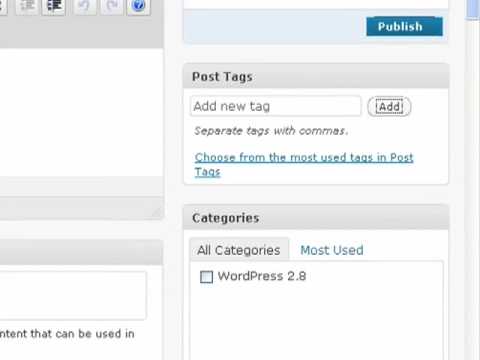Screen dimensions: 480x360
Task: Click the blue Help icon in editor toolbar
Action: 138,6
